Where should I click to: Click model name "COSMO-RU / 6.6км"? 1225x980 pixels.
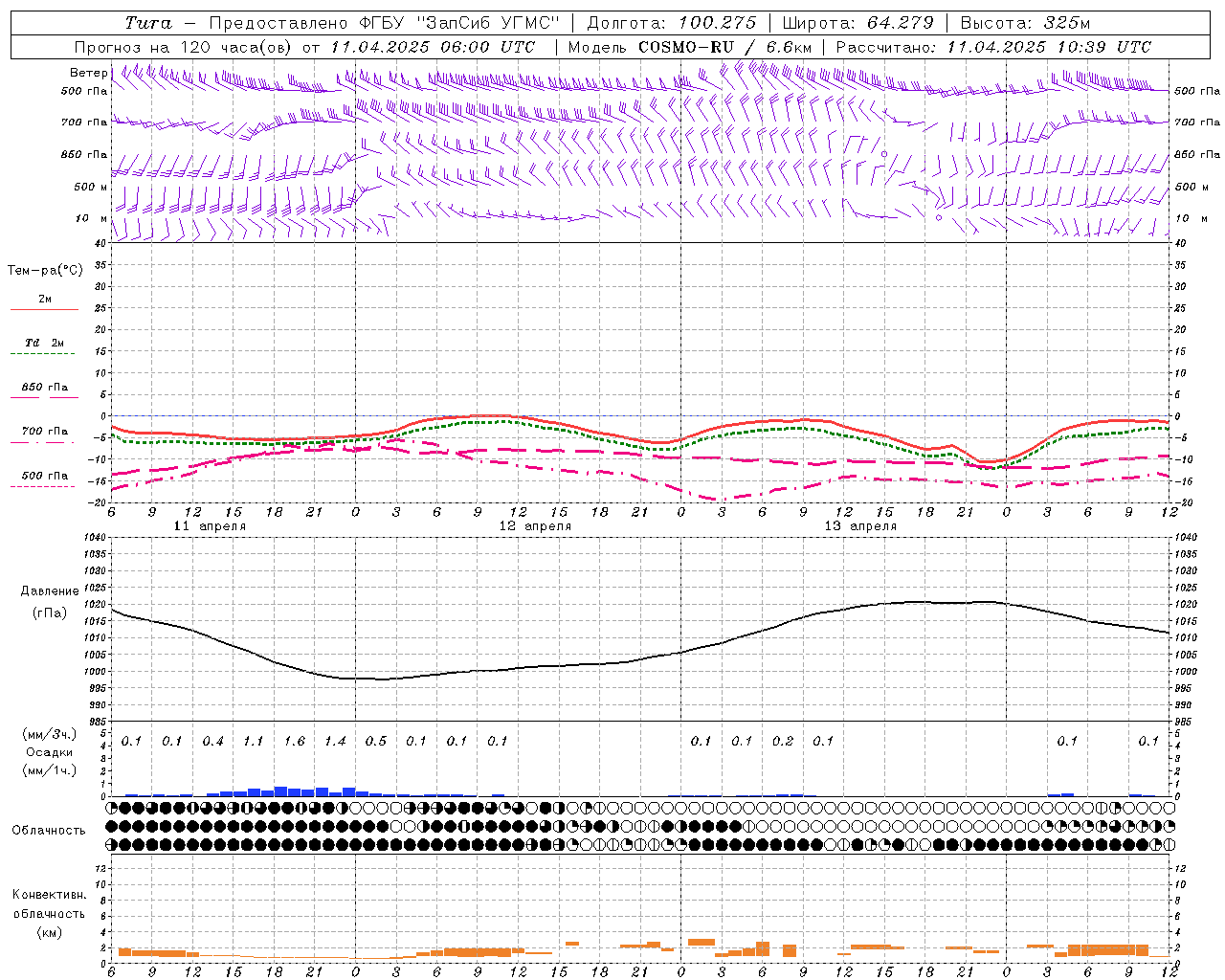(x=724, y=47)
